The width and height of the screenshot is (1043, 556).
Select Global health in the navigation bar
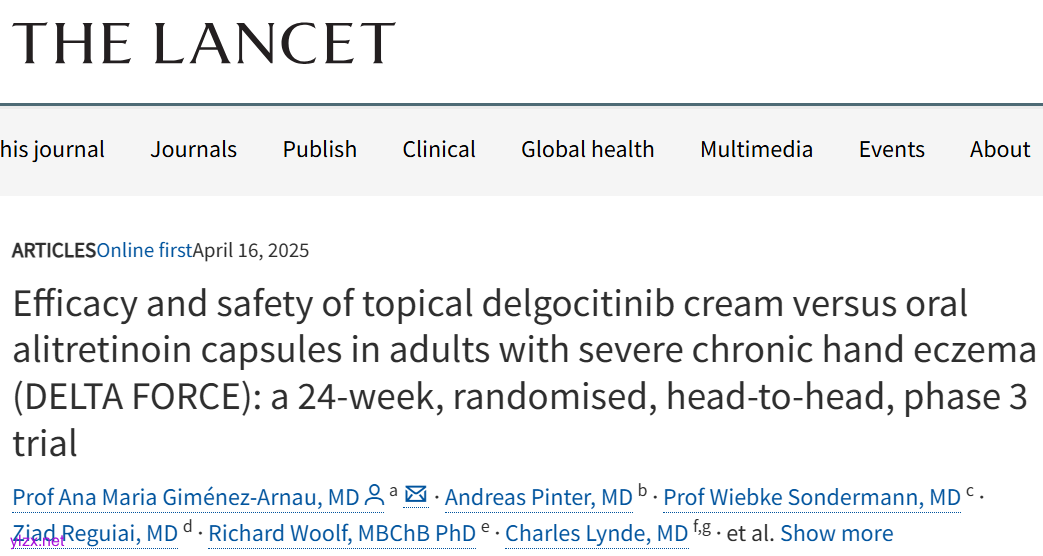point(588,150)
